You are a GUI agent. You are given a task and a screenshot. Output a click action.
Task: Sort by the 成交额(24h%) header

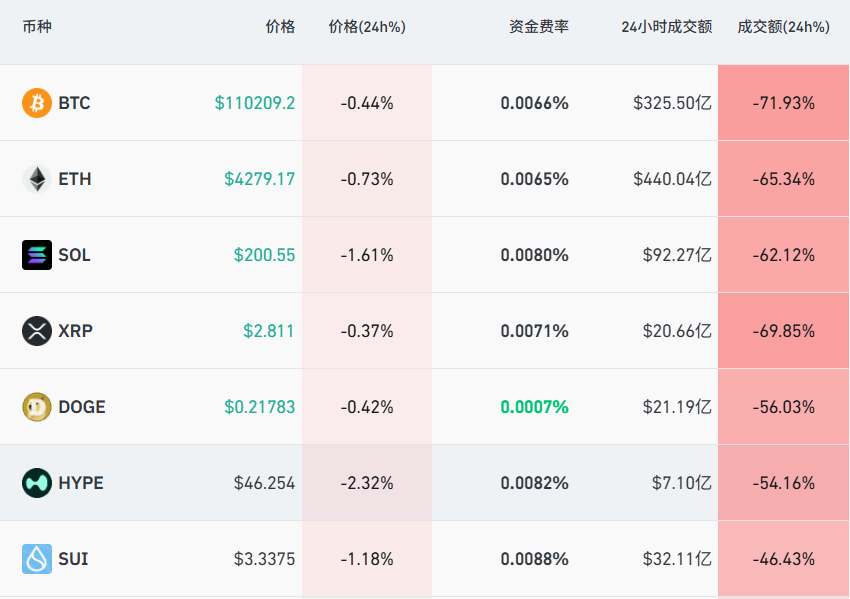click(x=782, y=27)
